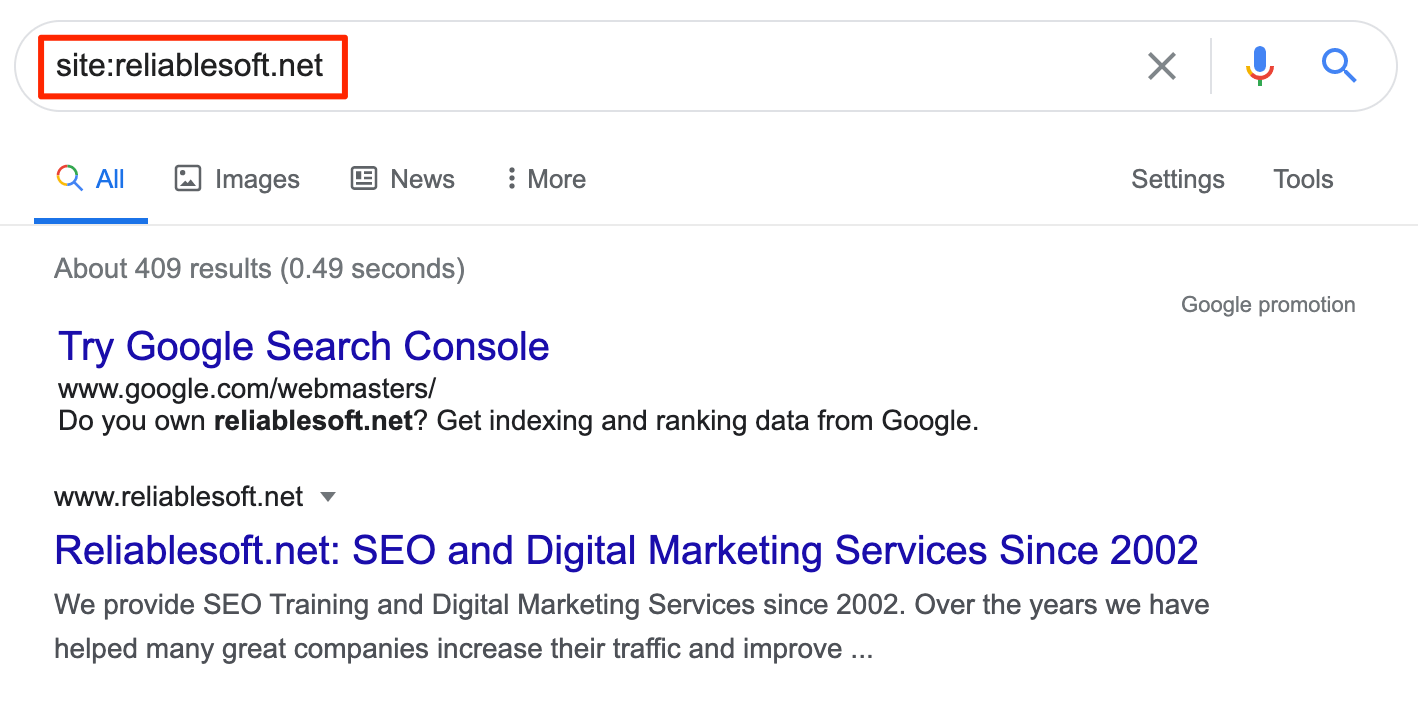Viewport: 1418px width, 720px height.
Task: Click the newspaper icon beside News
Action: tap(364, 179)
